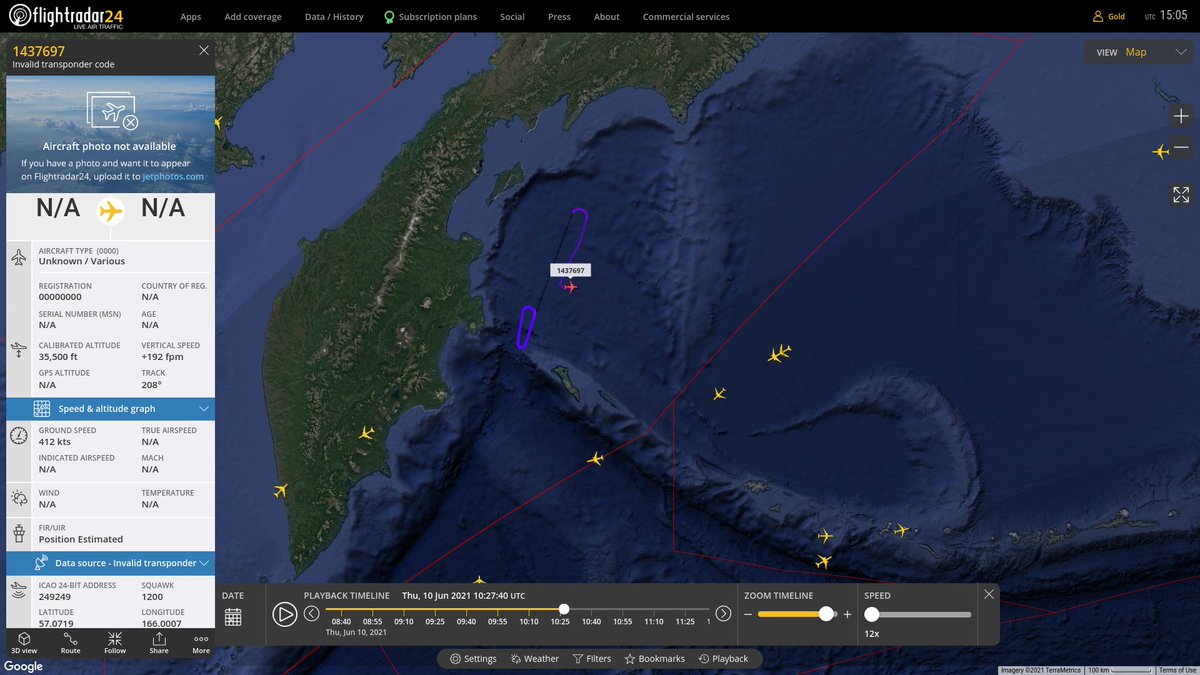Collapse the Data source - Invalid transponder section
This screenshot has height=675, width=1200.
click(x=204, y=563)
